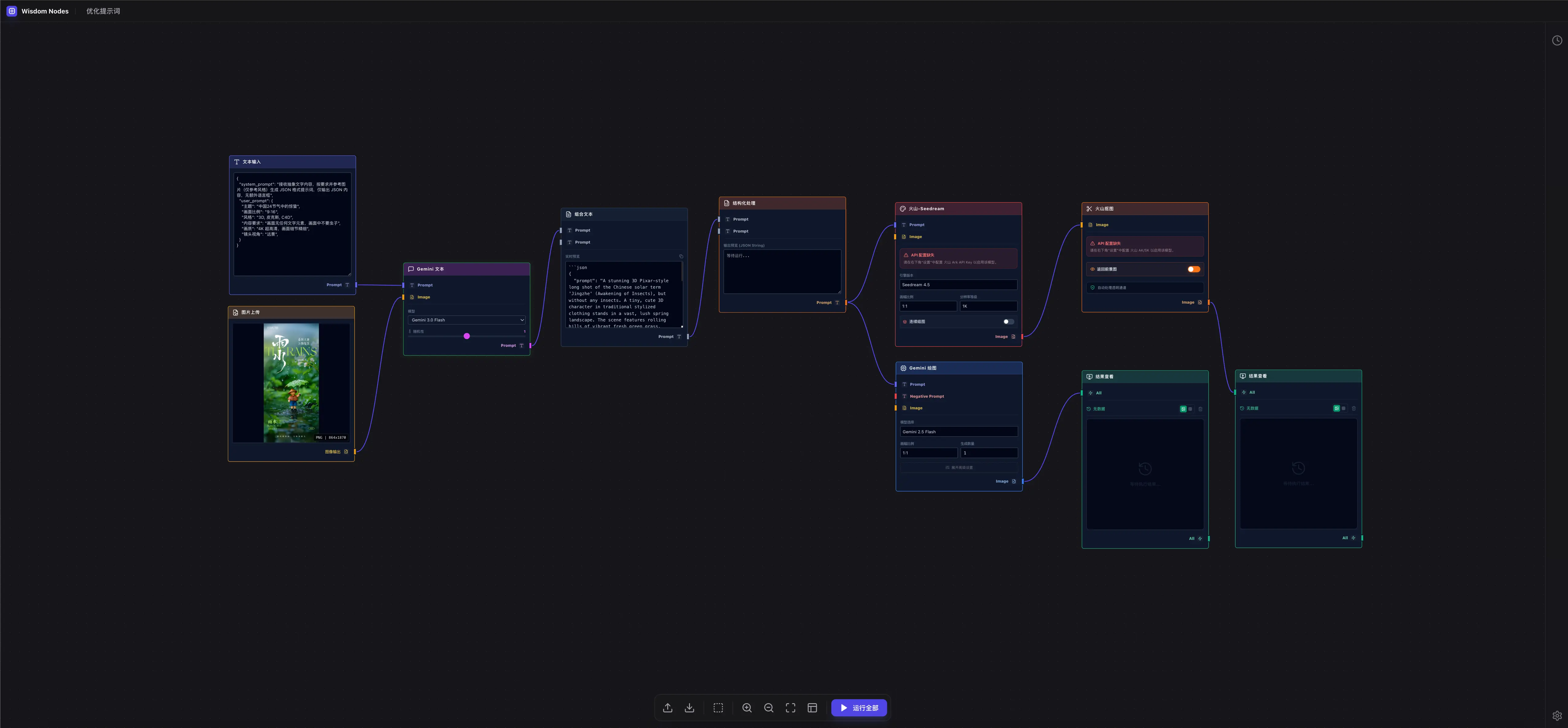The height and width of the screenshot is (728, 1568).
Task: Open Gemini 2.5 Flash model selector
Action: [x=959, y=432]
